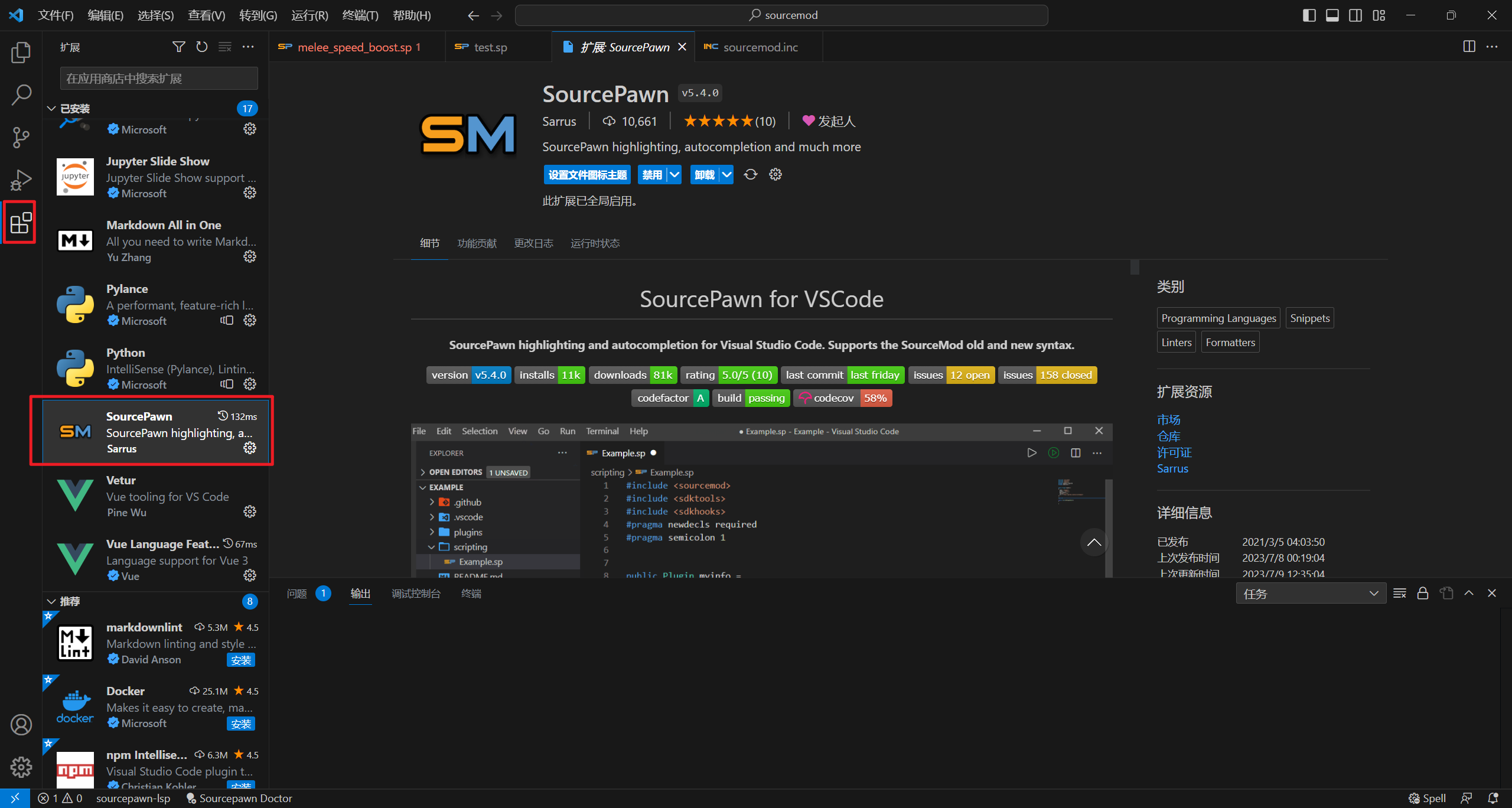Open editor more actions ellipsis
Viewport: 1512px width, 808px height.
(x=1493, y=47)
